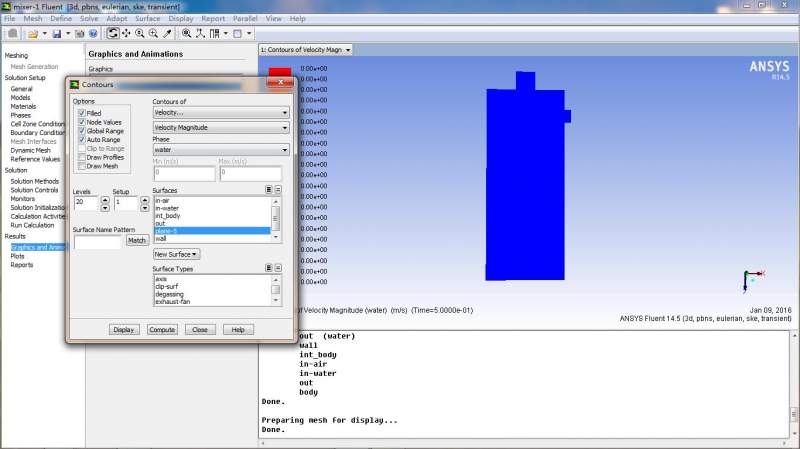800x449 pixels.
Task: Enable the Draw Mesh checkbox
Action: pyautogui.click(x=82, y=166)
